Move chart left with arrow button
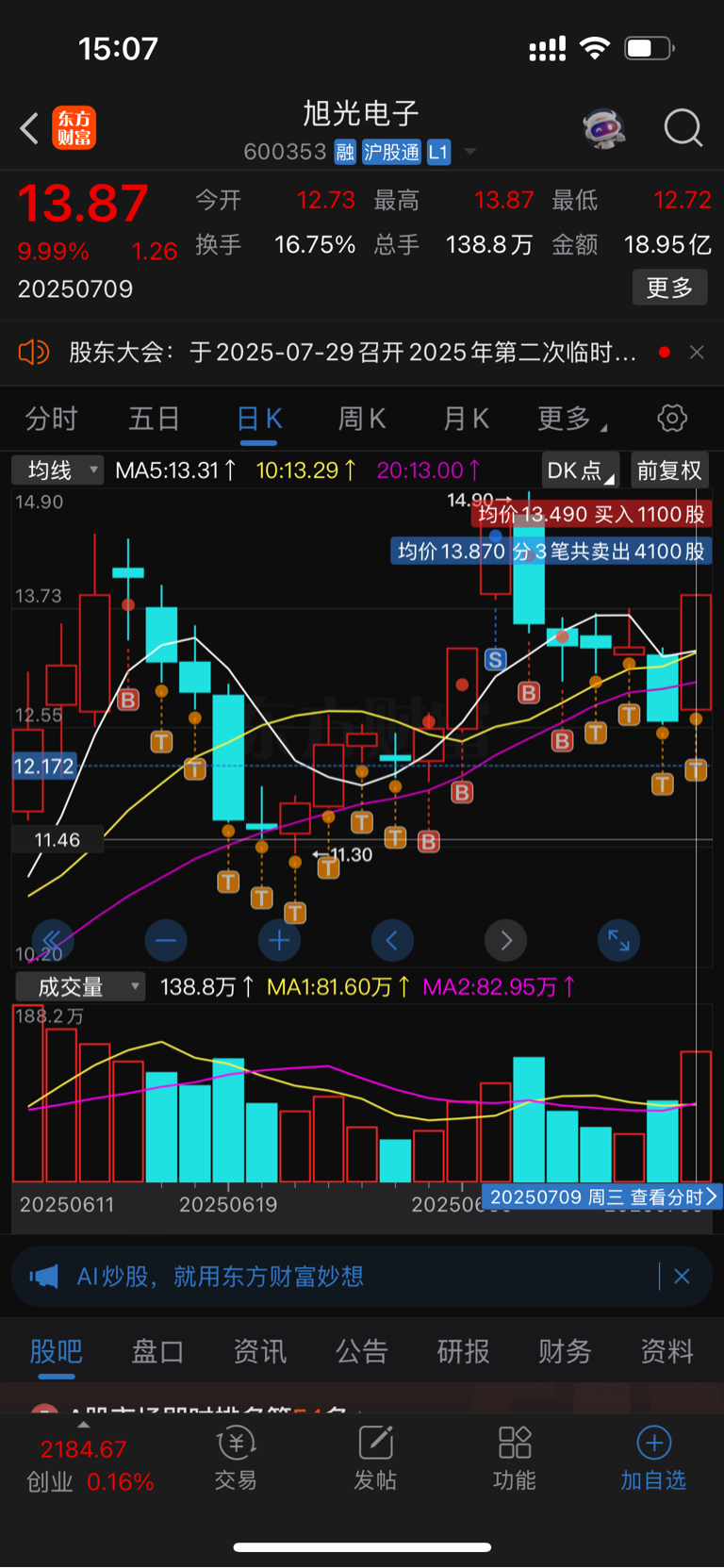724x1568 pixels. pyautogui.click(x=392, y=940)
